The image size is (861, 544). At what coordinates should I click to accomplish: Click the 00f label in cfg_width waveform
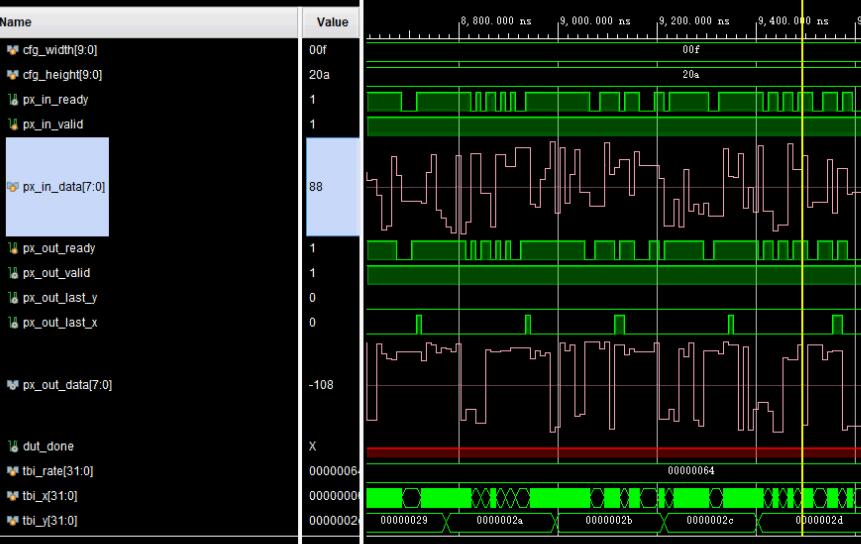pyautogui.click(x=691, y=49)
